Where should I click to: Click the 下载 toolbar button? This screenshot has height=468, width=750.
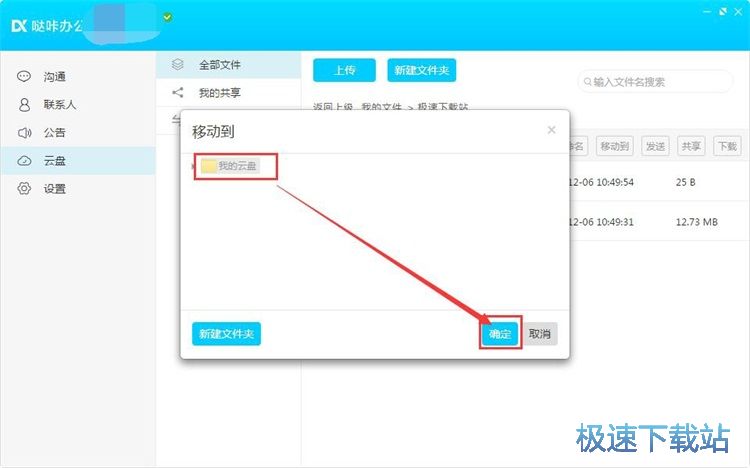(727, 146)
